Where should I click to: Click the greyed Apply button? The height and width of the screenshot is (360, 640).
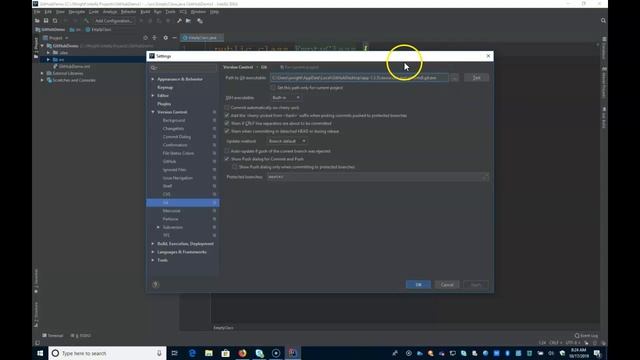click(476, 284)
